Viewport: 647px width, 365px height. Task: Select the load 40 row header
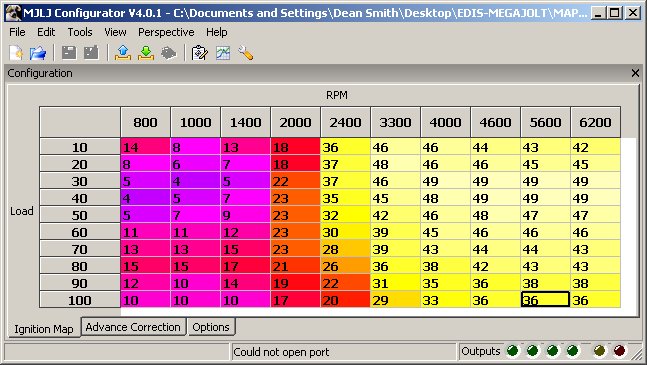80,198
